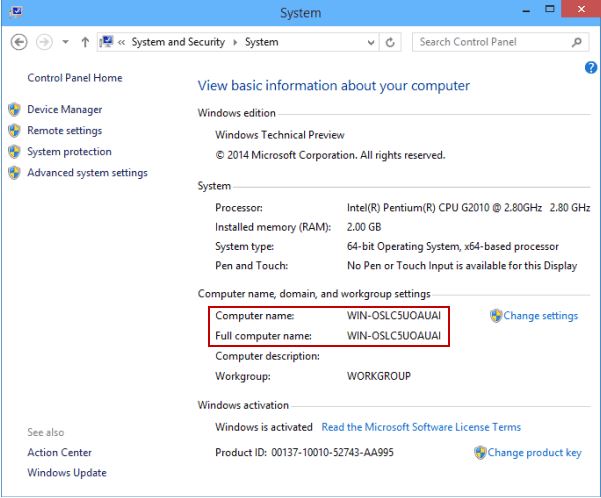Click the View basic information heading
Image resolution: width=601 pixels, height=498 pixels.
(x=333, y=86)
